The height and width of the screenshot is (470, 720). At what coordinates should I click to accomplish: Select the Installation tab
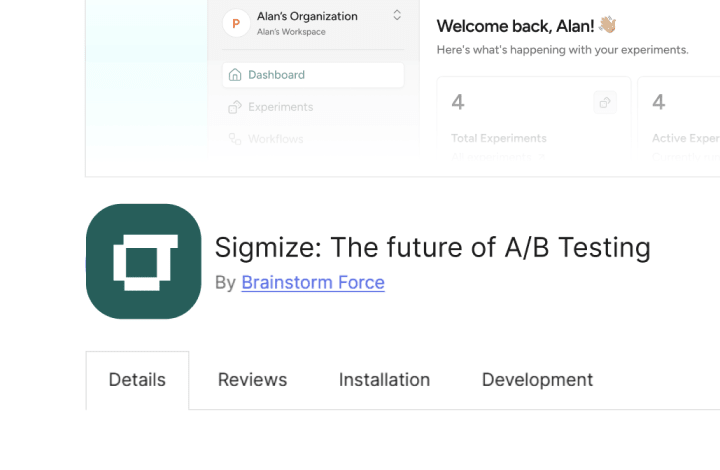[384, 380]
